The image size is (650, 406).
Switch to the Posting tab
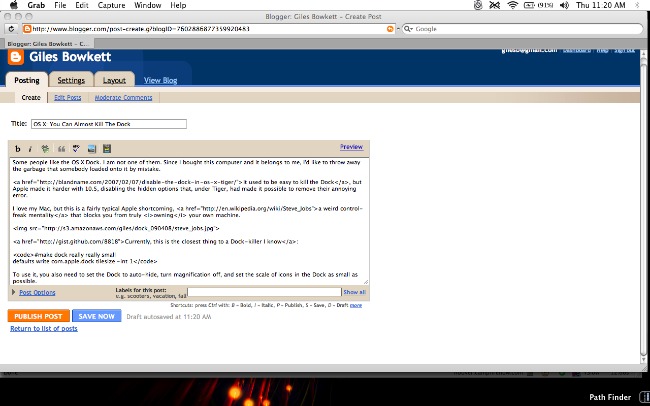(x=27, y=80)
